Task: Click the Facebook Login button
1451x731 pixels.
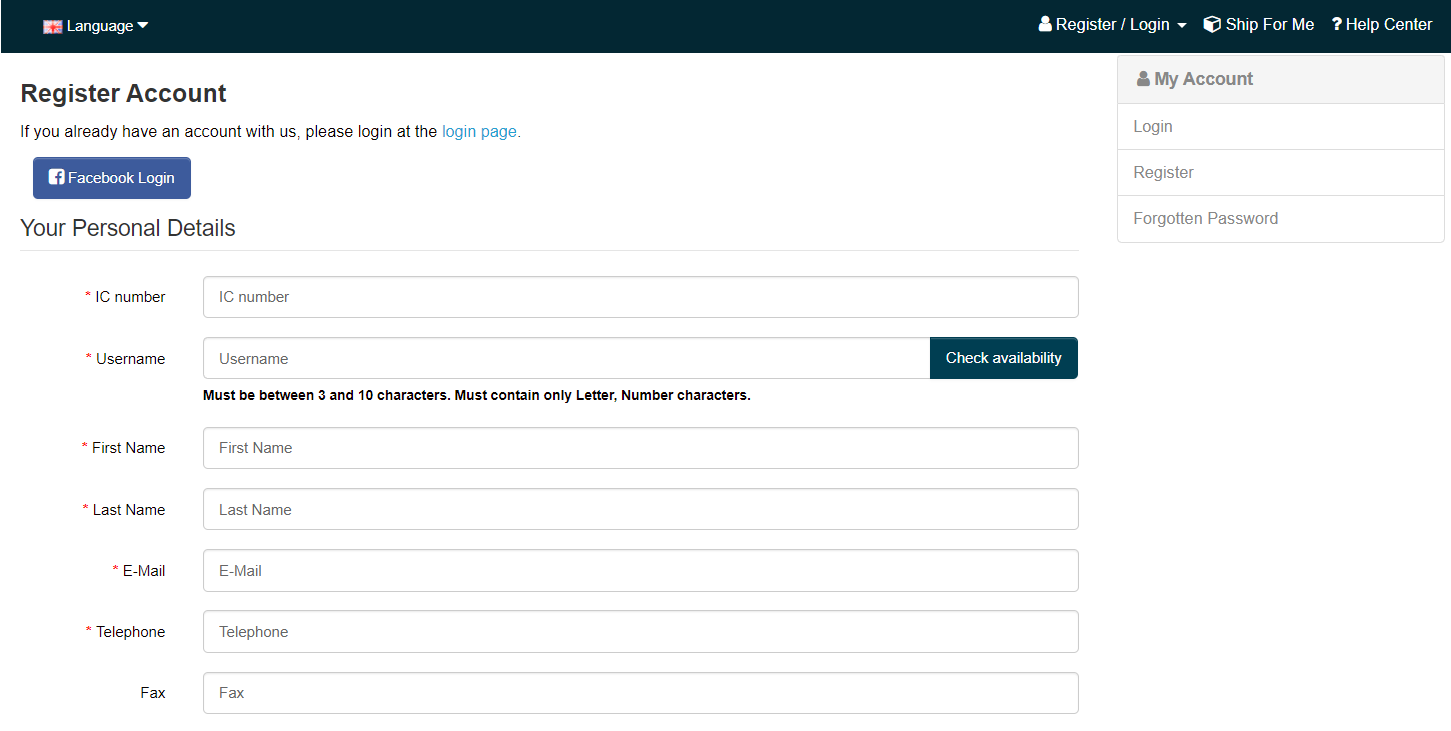Action: (112, 178)
